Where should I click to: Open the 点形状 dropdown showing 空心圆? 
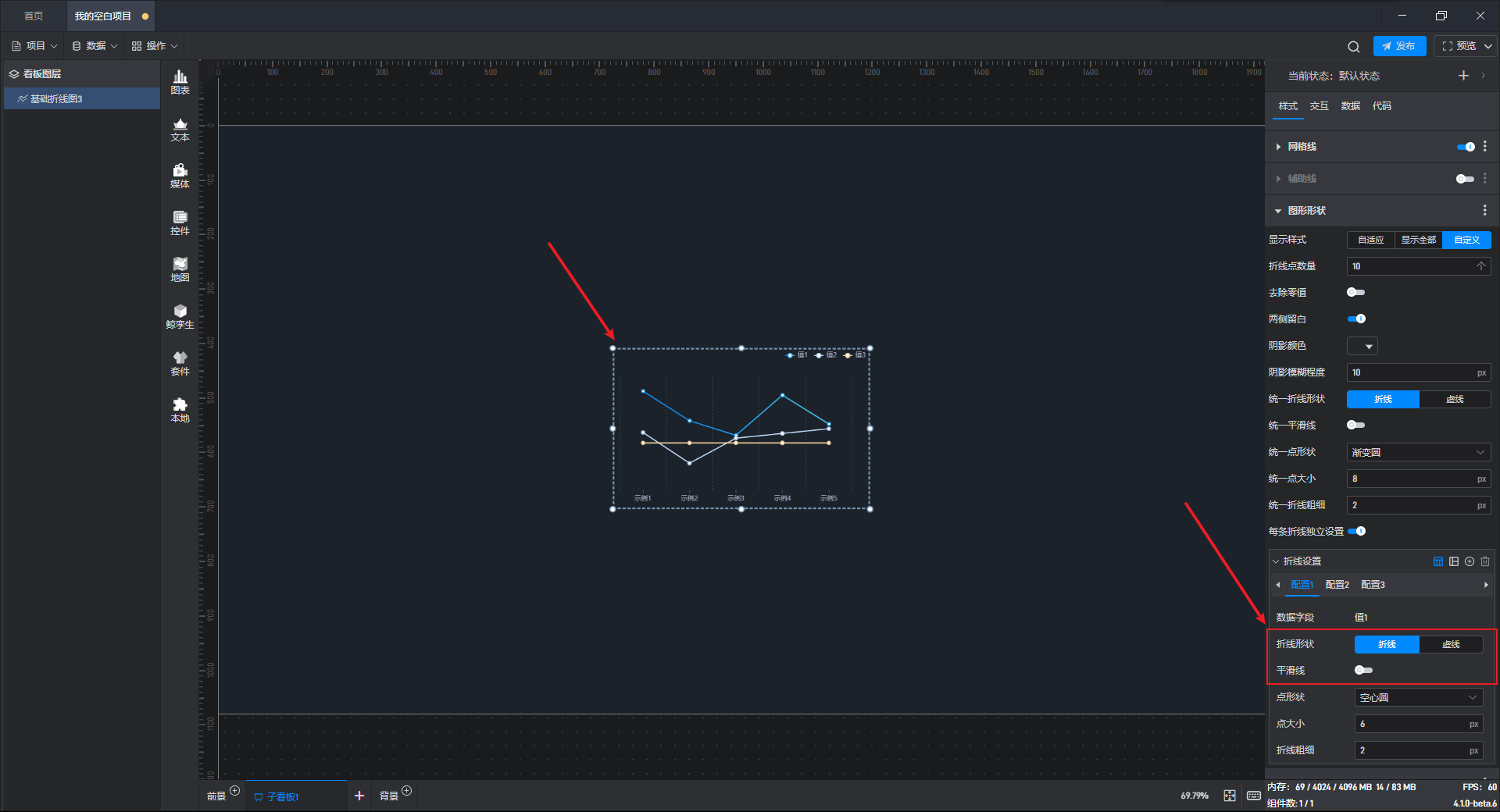coord(1419,697)
